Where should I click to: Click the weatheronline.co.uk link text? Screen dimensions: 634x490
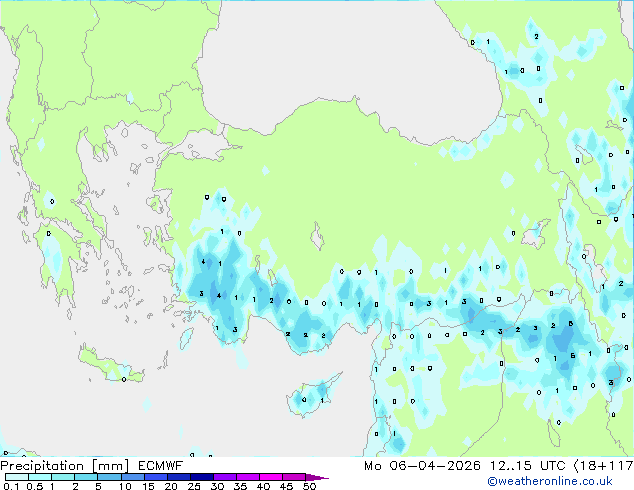click(550, 481)
